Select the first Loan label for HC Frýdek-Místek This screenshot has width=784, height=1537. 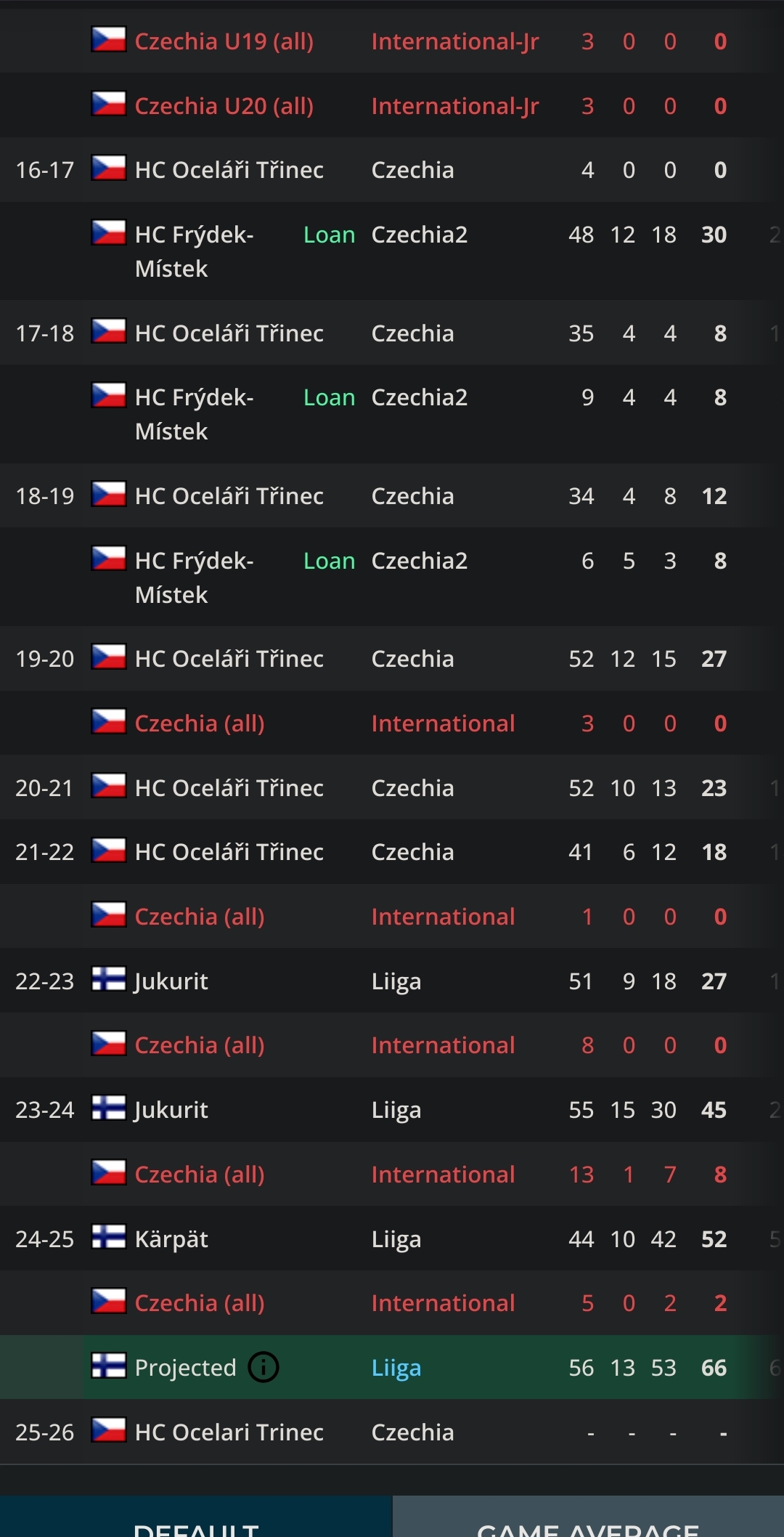click(x=330, y=235)
